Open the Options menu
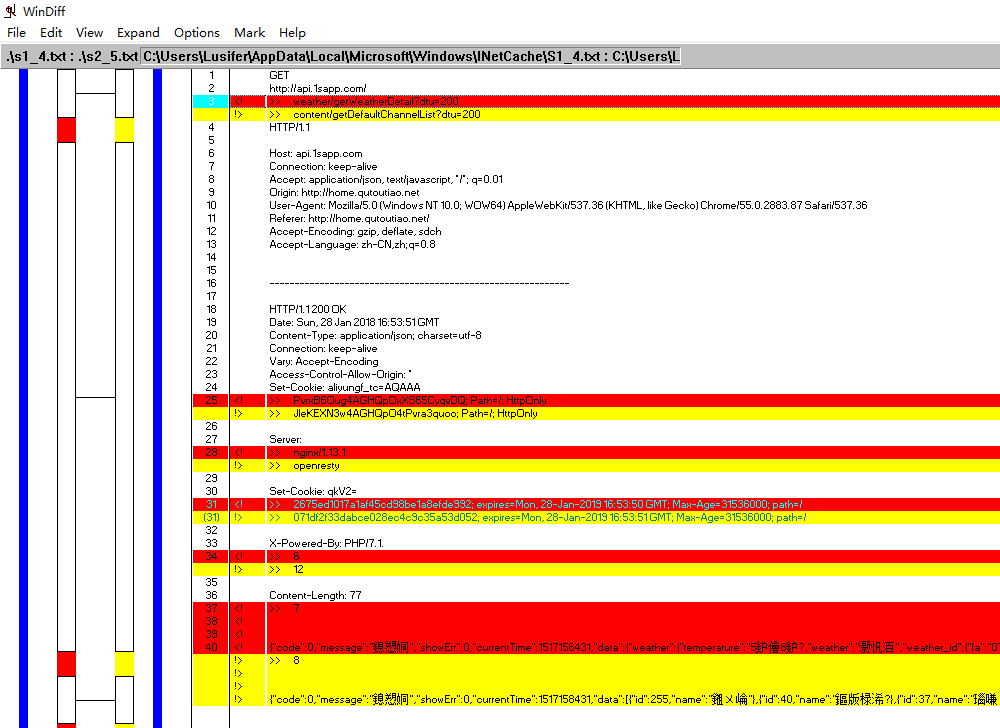Screen dimensions: 1000x728 (x=197, y=33)
